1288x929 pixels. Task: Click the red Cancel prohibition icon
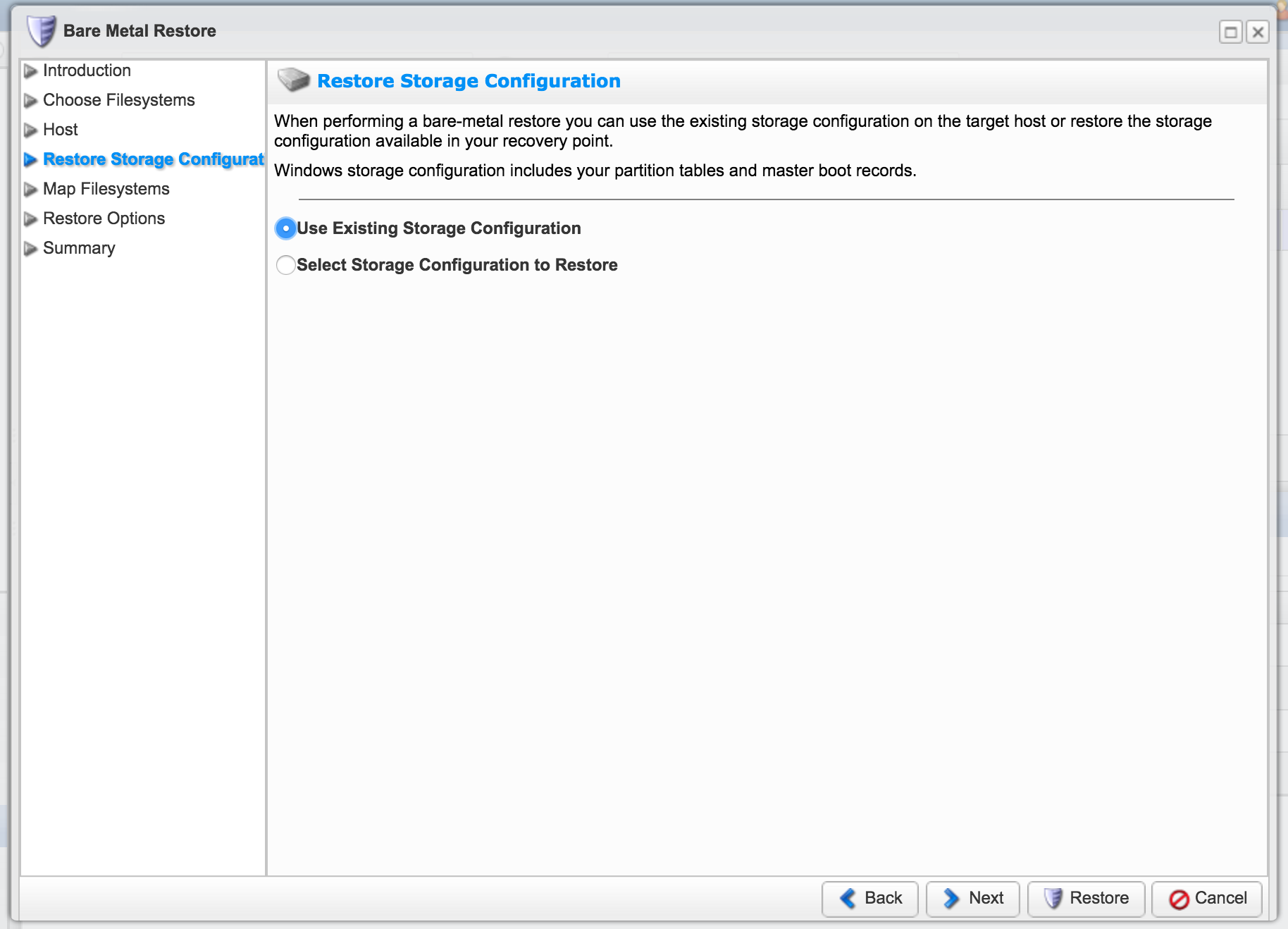click(x=1179, y=899)
